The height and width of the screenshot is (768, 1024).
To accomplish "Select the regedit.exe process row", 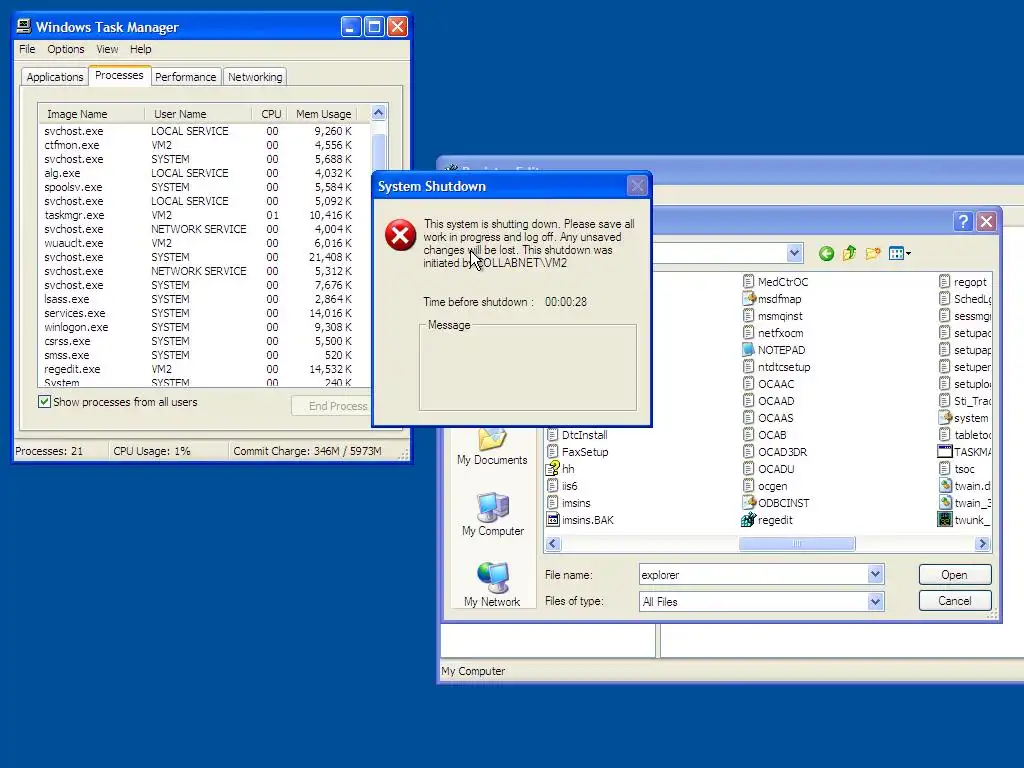I will [204, 369].
